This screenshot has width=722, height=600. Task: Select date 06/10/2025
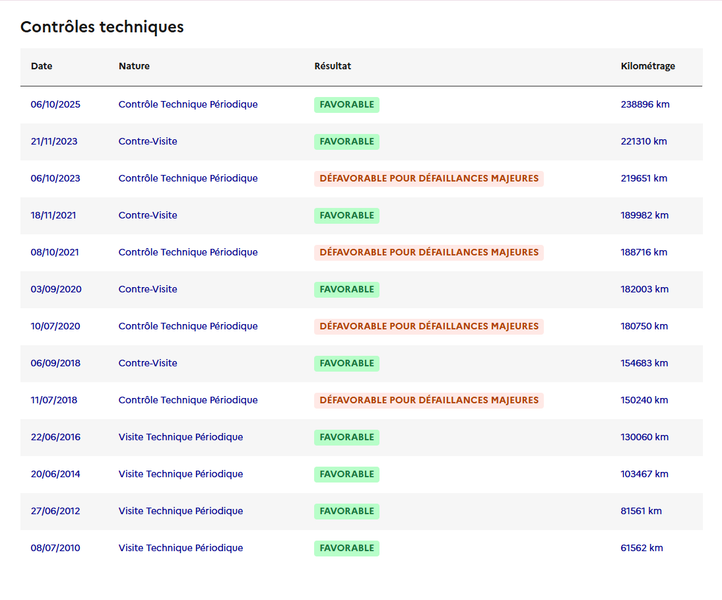pyautogui.click(x=55, y=105)
